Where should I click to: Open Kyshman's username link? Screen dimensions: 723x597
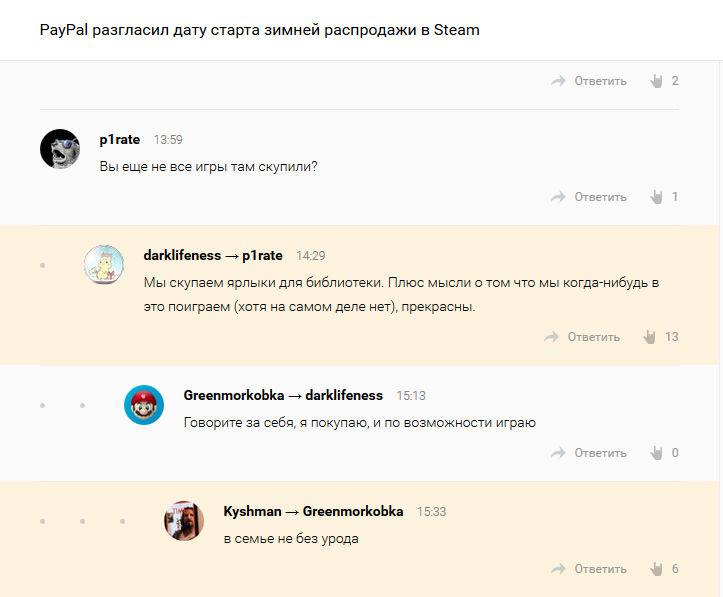251,511
